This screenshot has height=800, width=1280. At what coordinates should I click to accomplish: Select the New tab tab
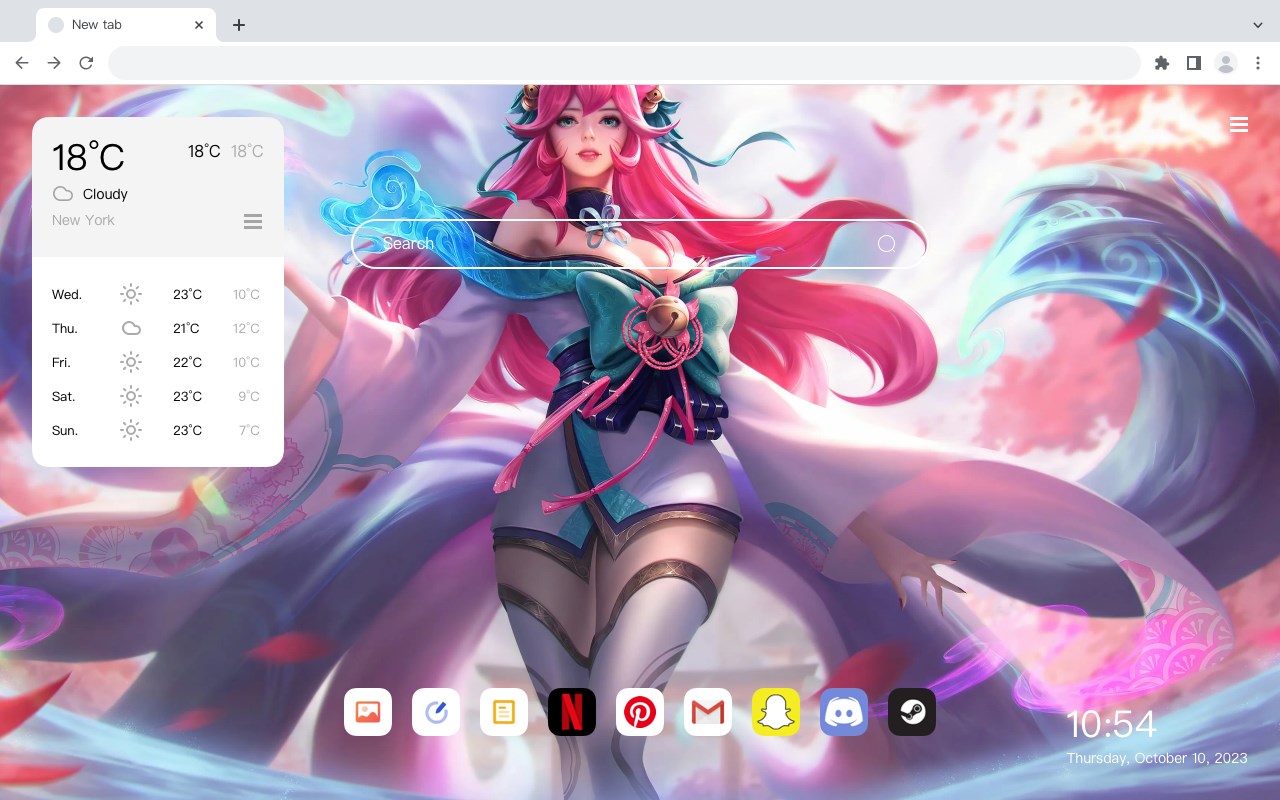coord(126,25)
